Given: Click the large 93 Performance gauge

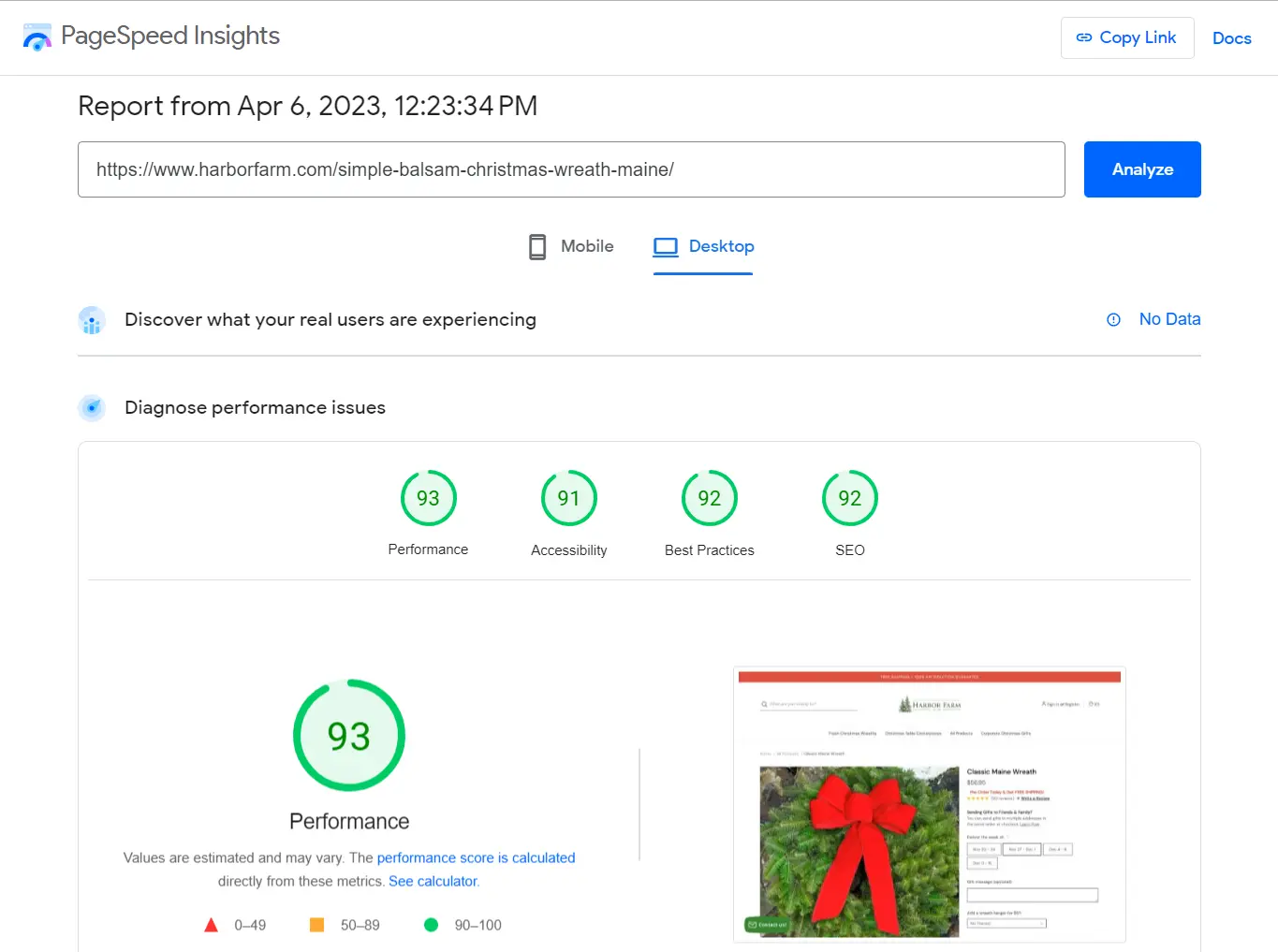Looking at the screenshot, I should [349, 736].
